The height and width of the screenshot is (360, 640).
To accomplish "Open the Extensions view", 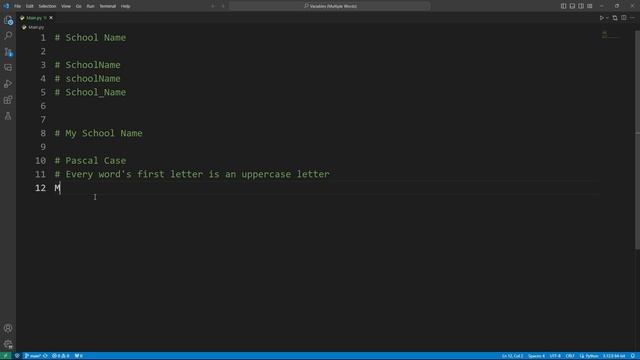I will pyautogui.click(x=8, y=100).
